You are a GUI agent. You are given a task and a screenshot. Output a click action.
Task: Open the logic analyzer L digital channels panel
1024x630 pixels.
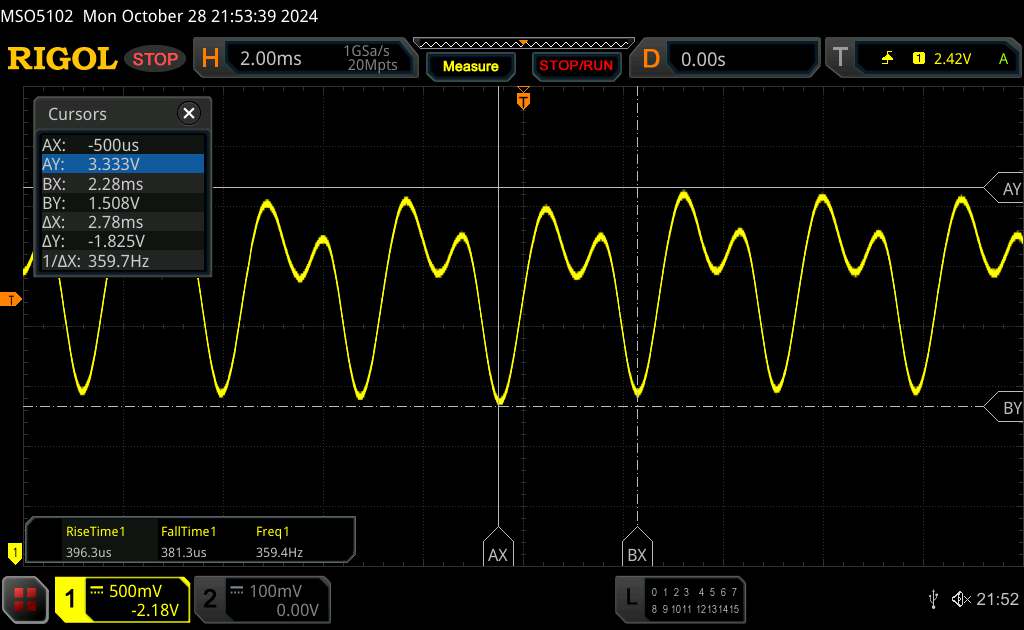coord(682,598)
